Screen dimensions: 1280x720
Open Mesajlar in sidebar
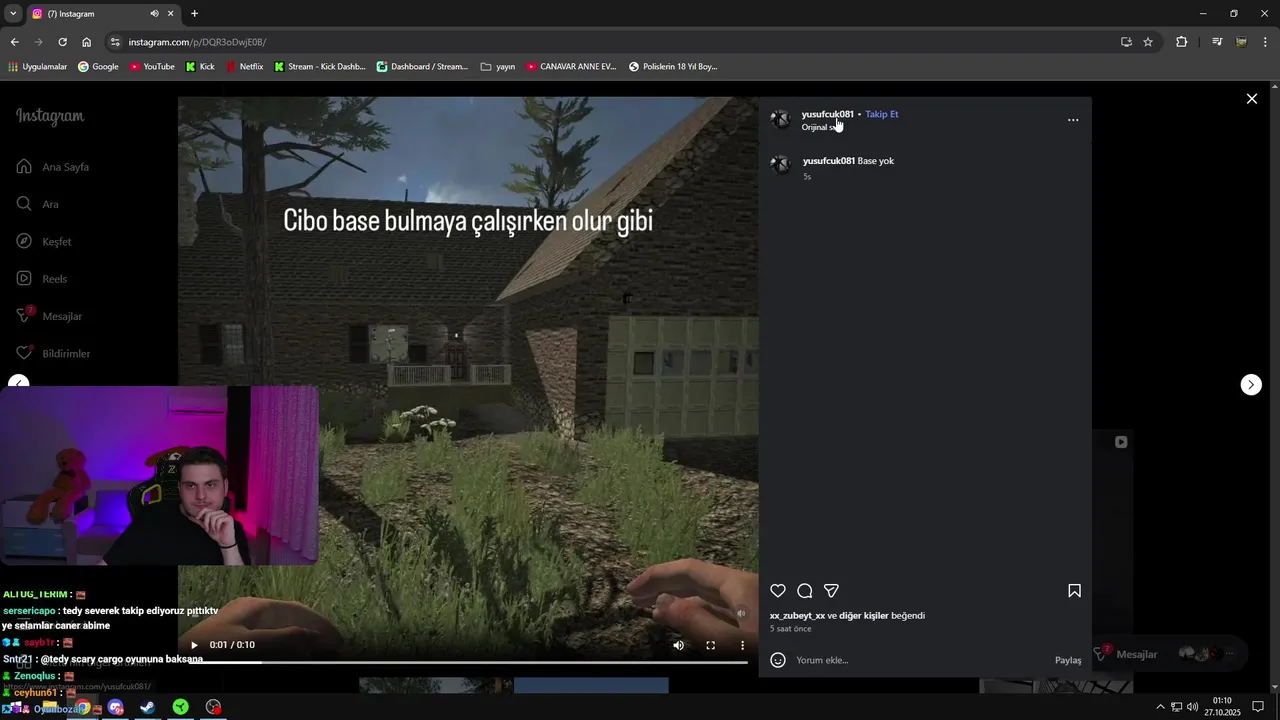(x=49, y=316)
